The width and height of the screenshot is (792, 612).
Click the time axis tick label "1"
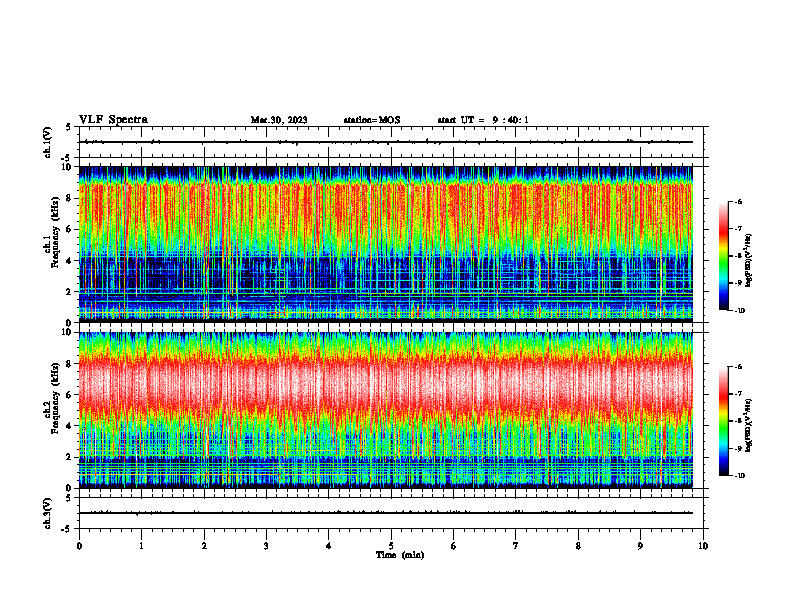141,546
